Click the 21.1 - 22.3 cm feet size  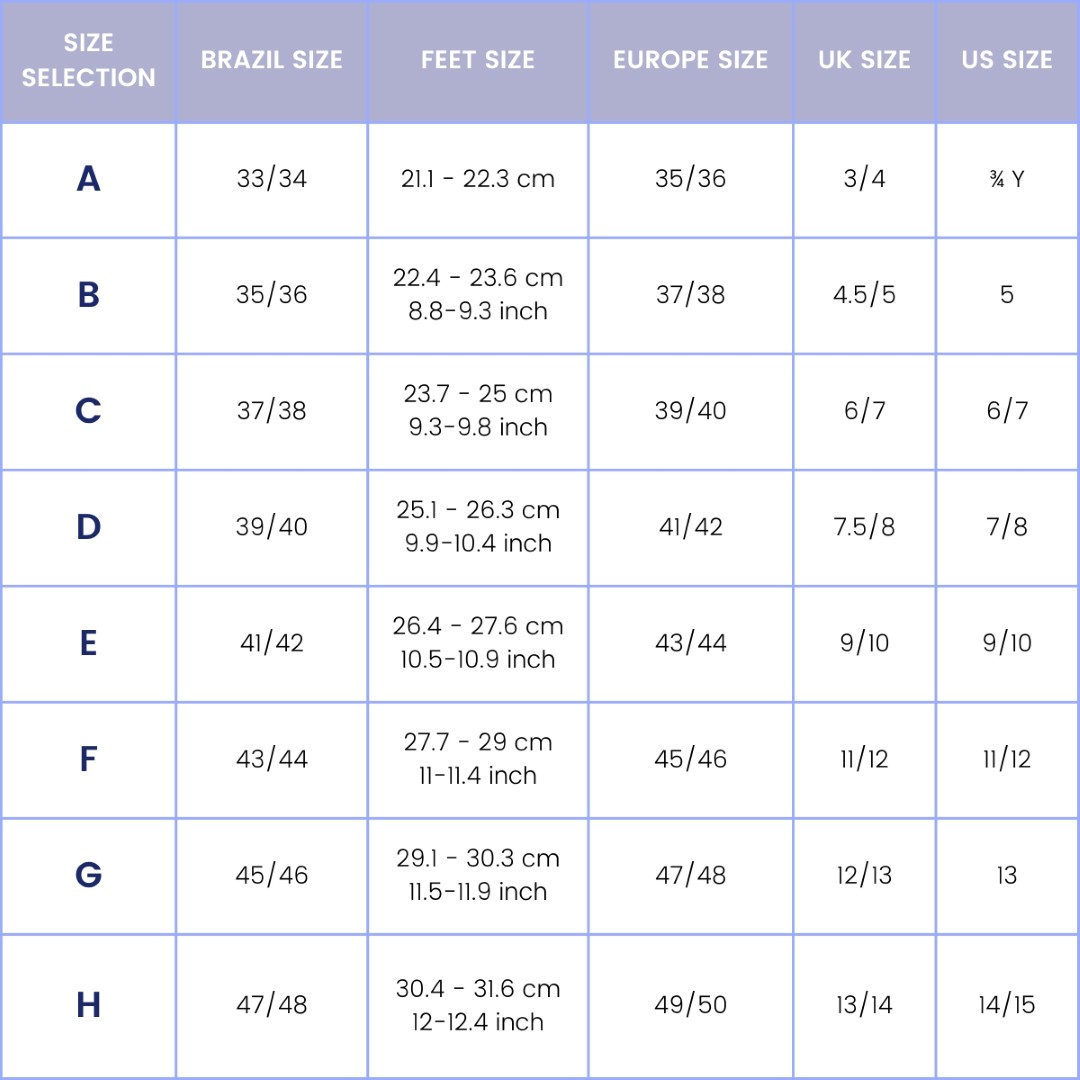click(x=478, y=179)
